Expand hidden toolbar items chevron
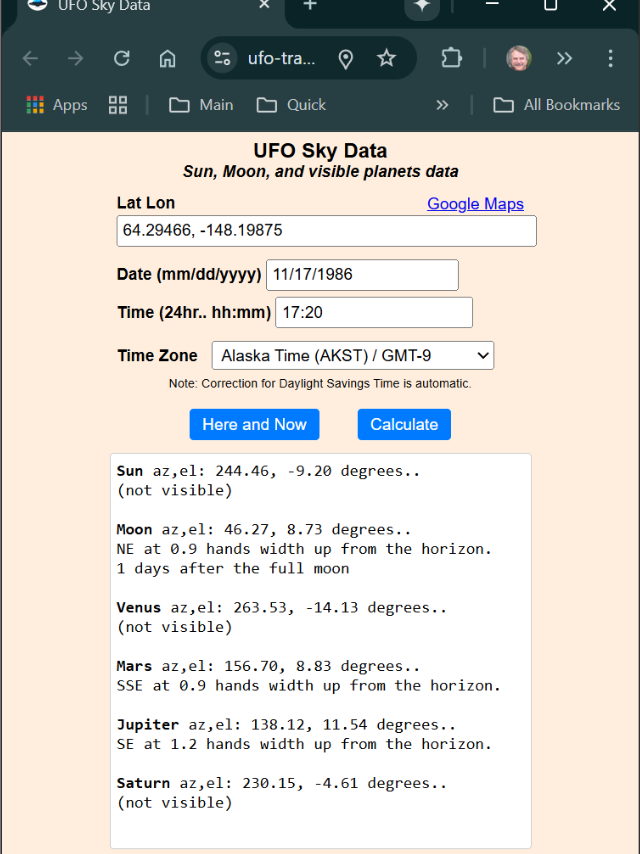This screenshot has height=854, width=640. coord(565,58)
